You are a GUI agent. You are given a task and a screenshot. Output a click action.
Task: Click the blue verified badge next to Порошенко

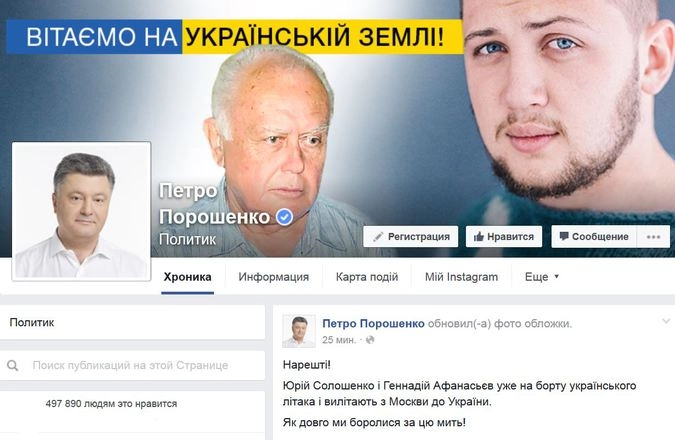pos(284,217)
